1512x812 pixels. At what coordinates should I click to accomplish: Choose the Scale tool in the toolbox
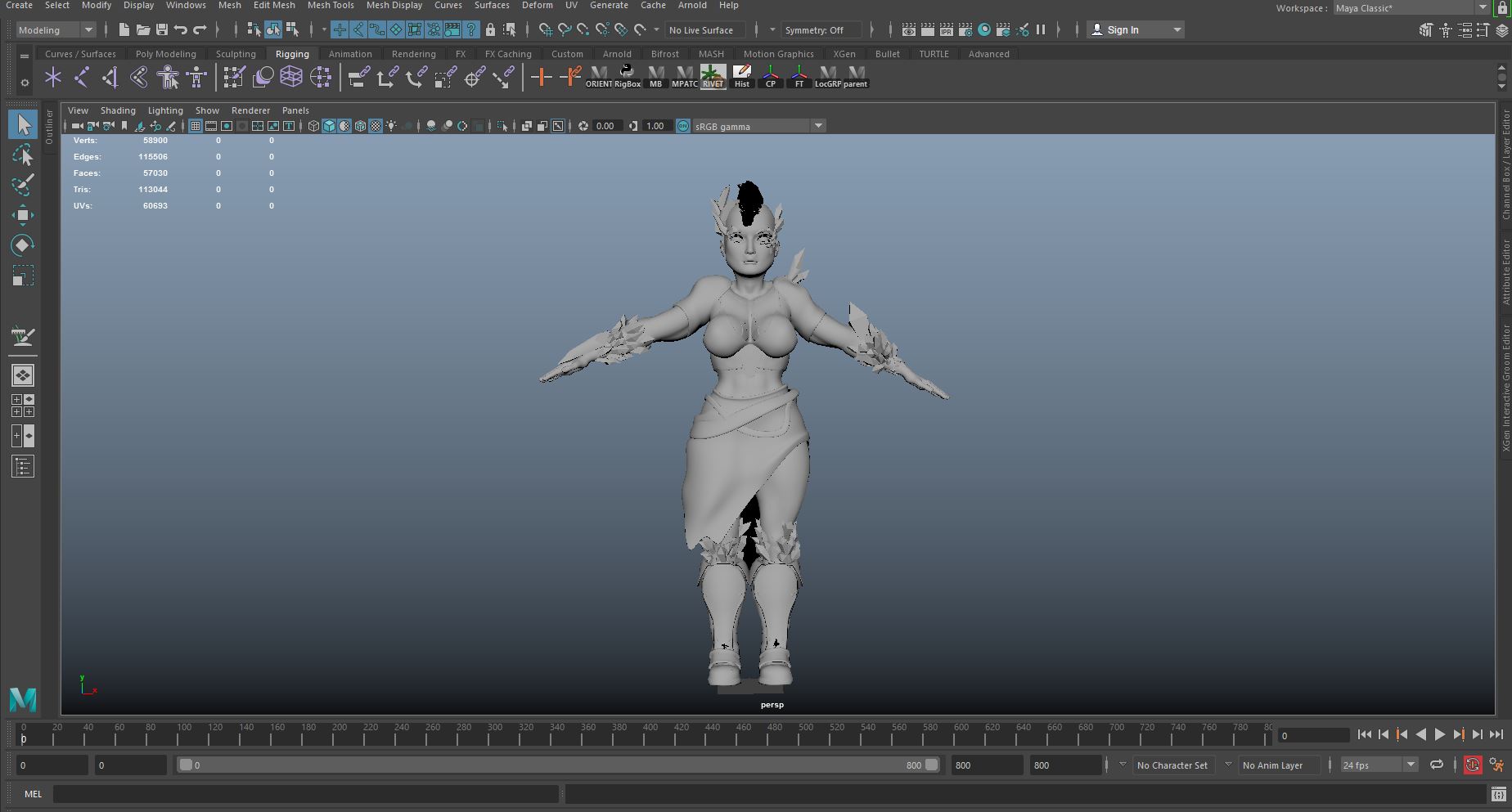(x=23, y=276)
